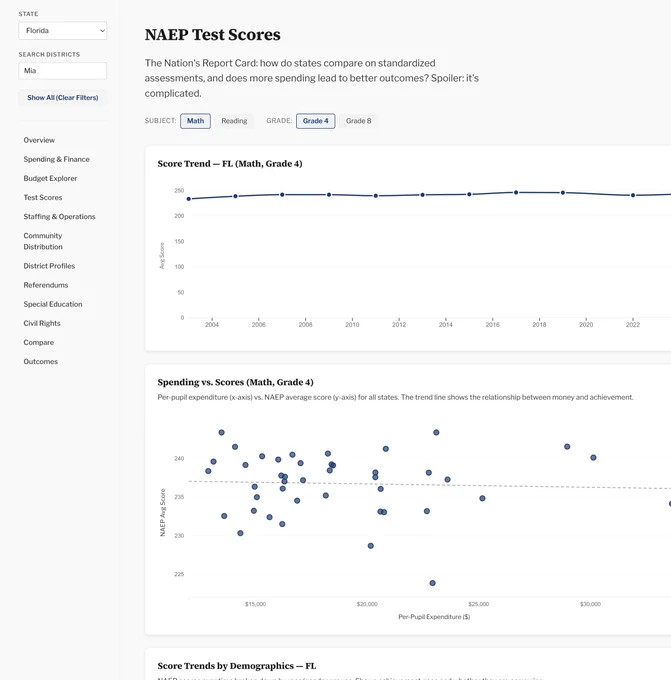Click the 'GRADE:' label
Viewport: 671px width, 680px height.
[x=279, y=121]
